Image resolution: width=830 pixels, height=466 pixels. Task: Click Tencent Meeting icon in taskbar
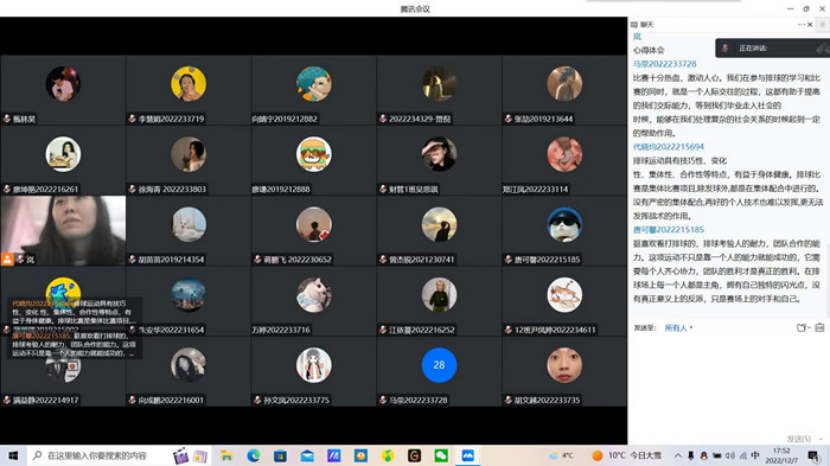pos(467,456)
